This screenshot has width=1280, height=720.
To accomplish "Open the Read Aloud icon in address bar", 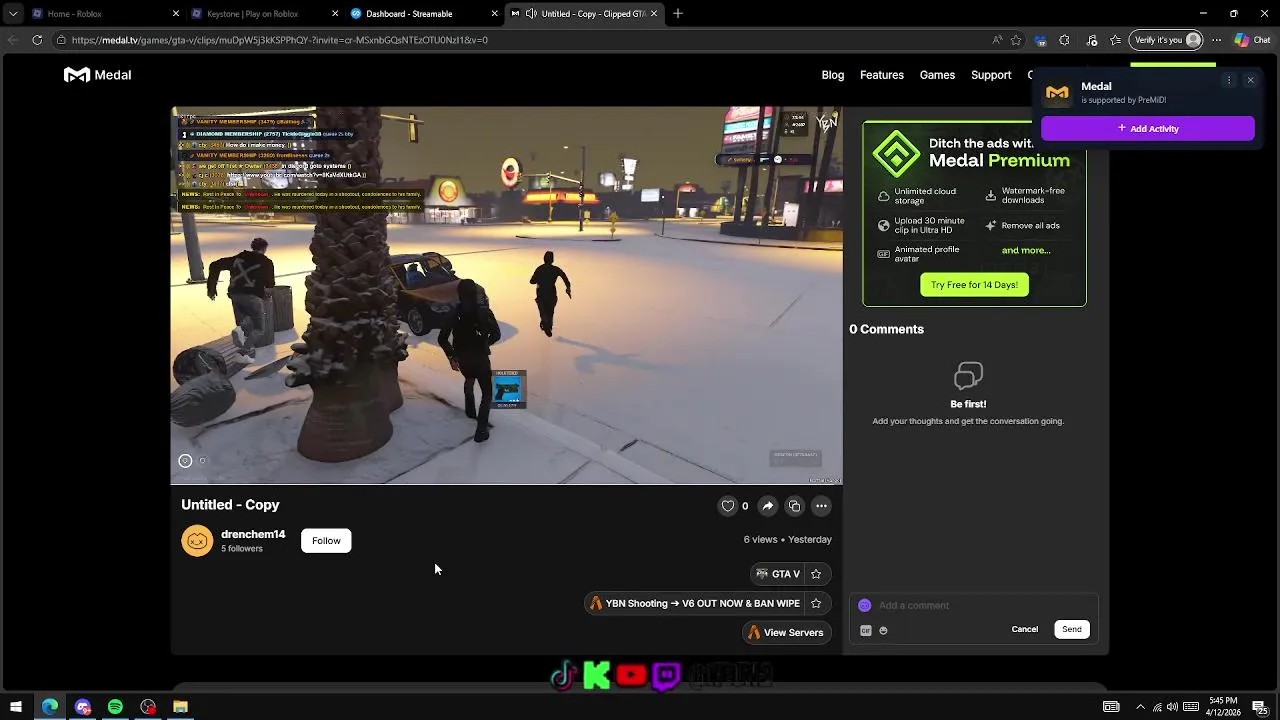I will pyautogui.click(x=997, y=40).
